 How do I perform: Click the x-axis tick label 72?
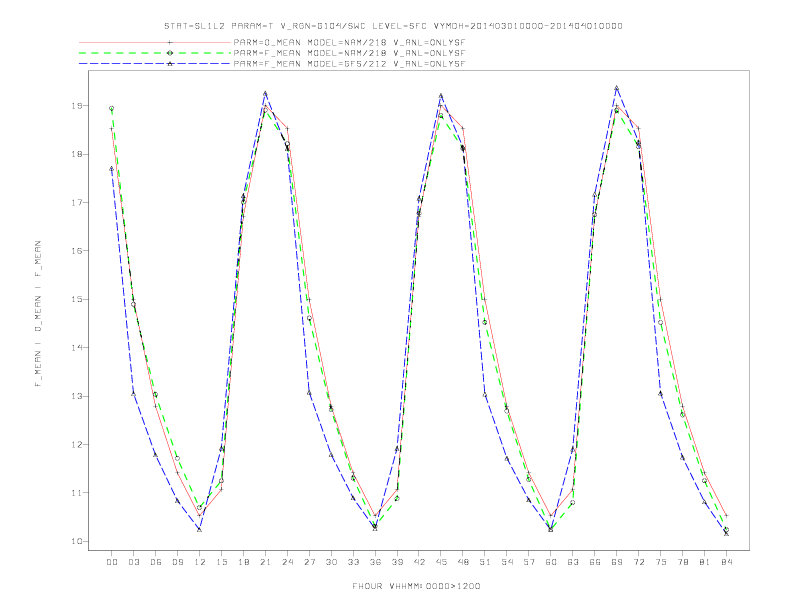(x=638, y=562)
